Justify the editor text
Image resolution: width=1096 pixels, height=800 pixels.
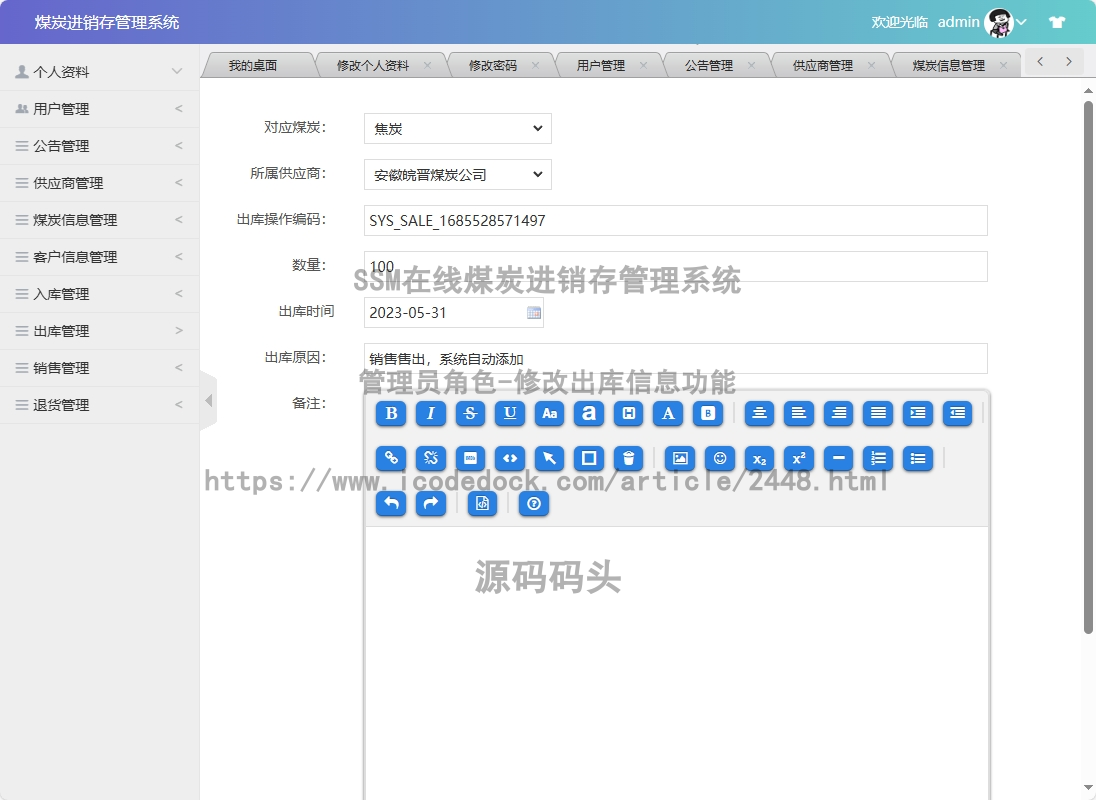point(878,414)
